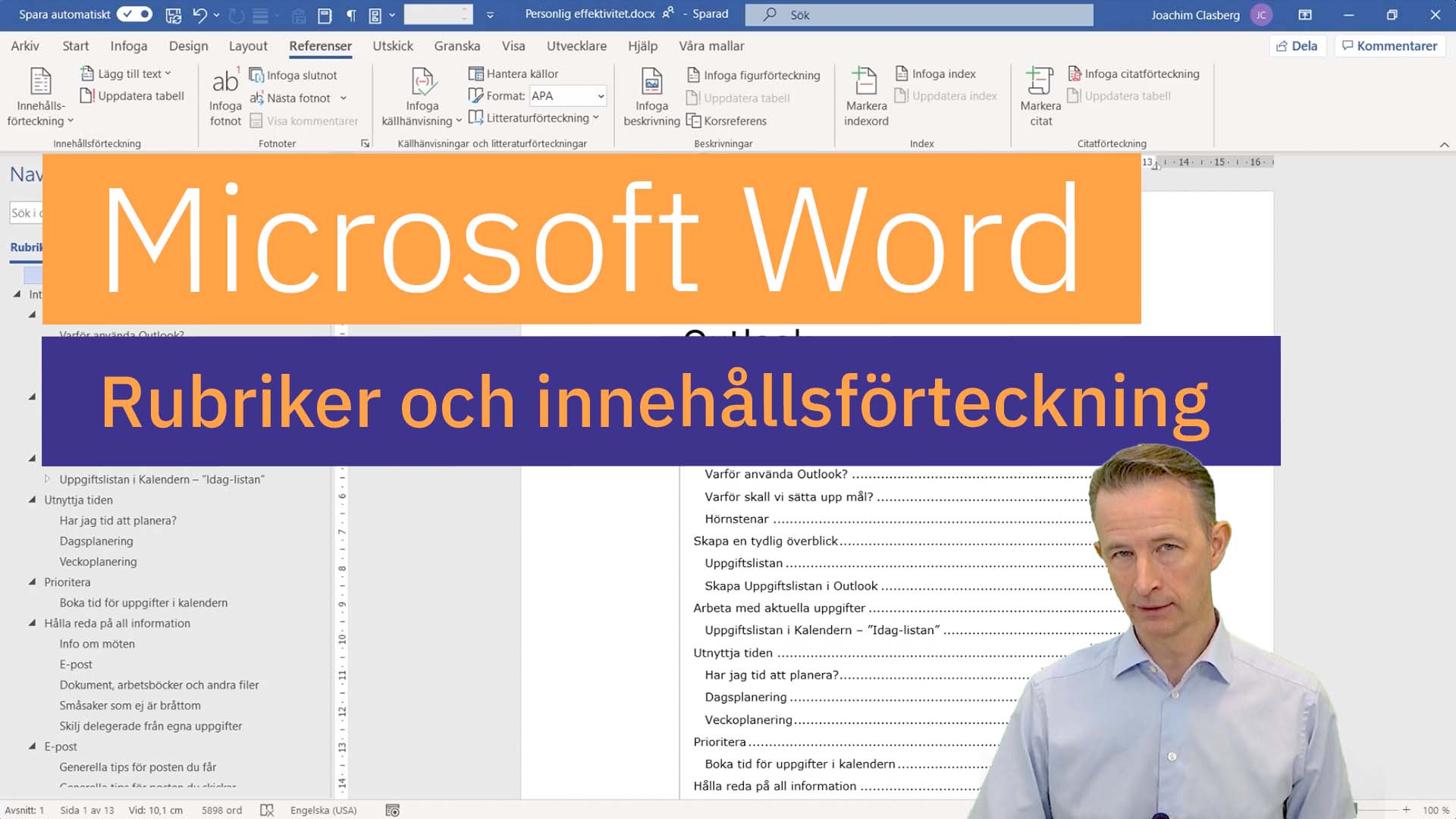Click the Kommentarer button
1456x819 pixels.
(x=1389, y=45)
